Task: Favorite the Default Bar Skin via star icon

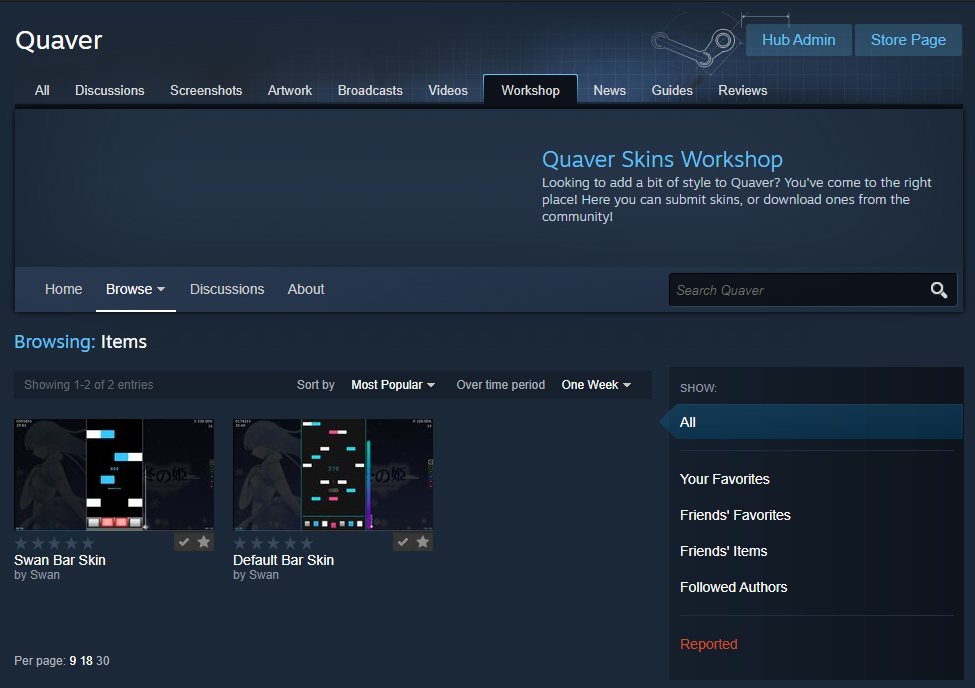Action: point(422,541)
